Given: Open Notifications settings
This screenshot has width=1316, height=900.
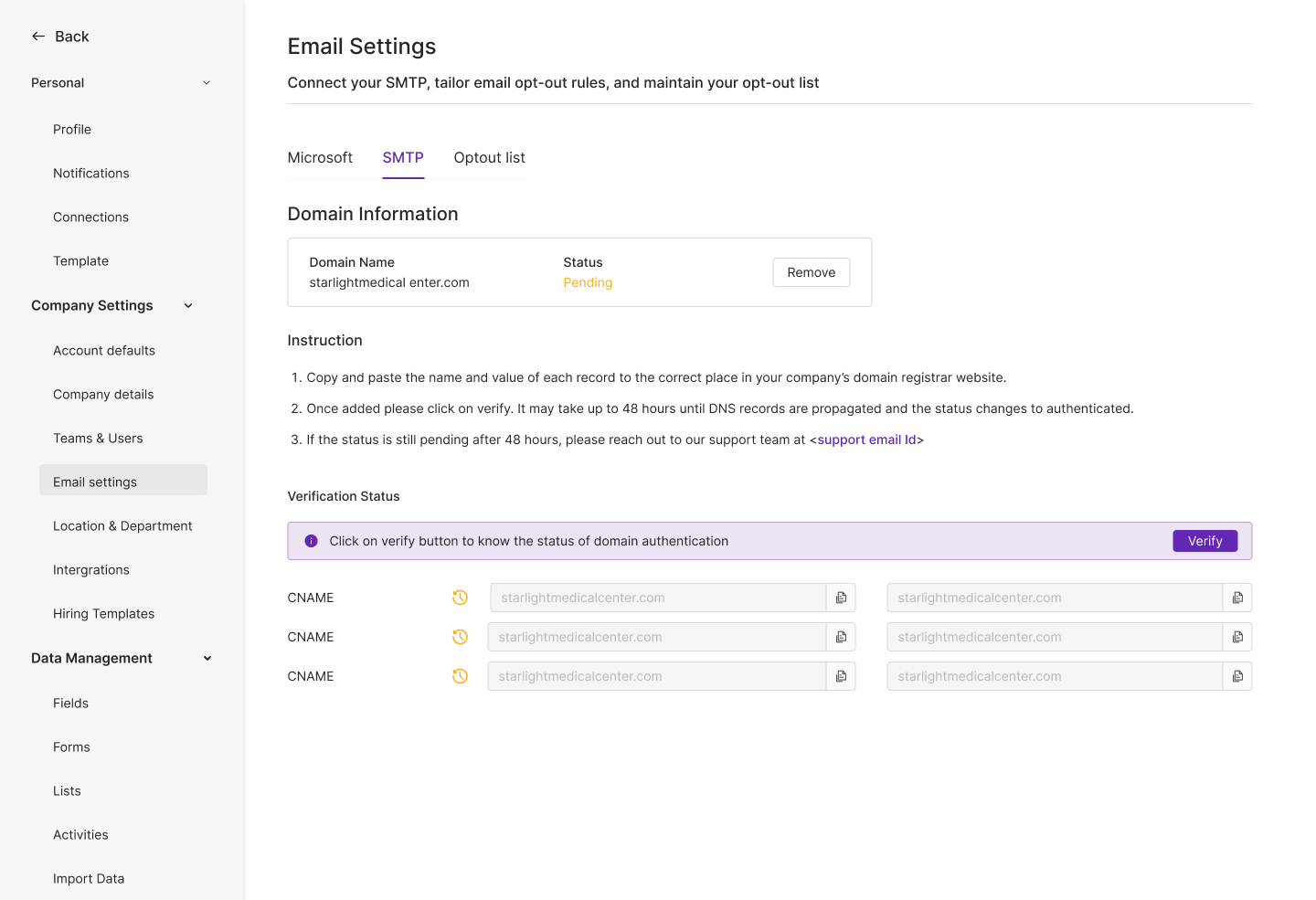Looking at the screenshot, I should click(91, 174).
